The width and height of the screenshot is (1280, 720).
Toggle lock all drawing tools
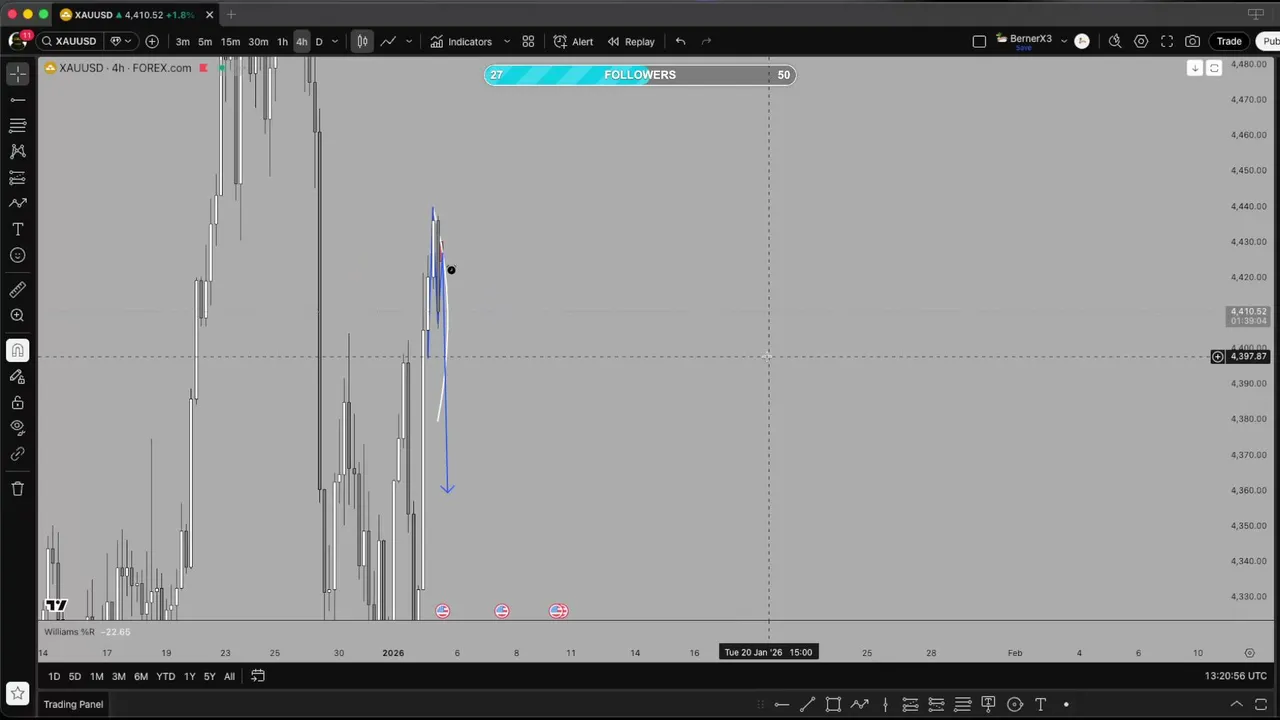point(17,403)
